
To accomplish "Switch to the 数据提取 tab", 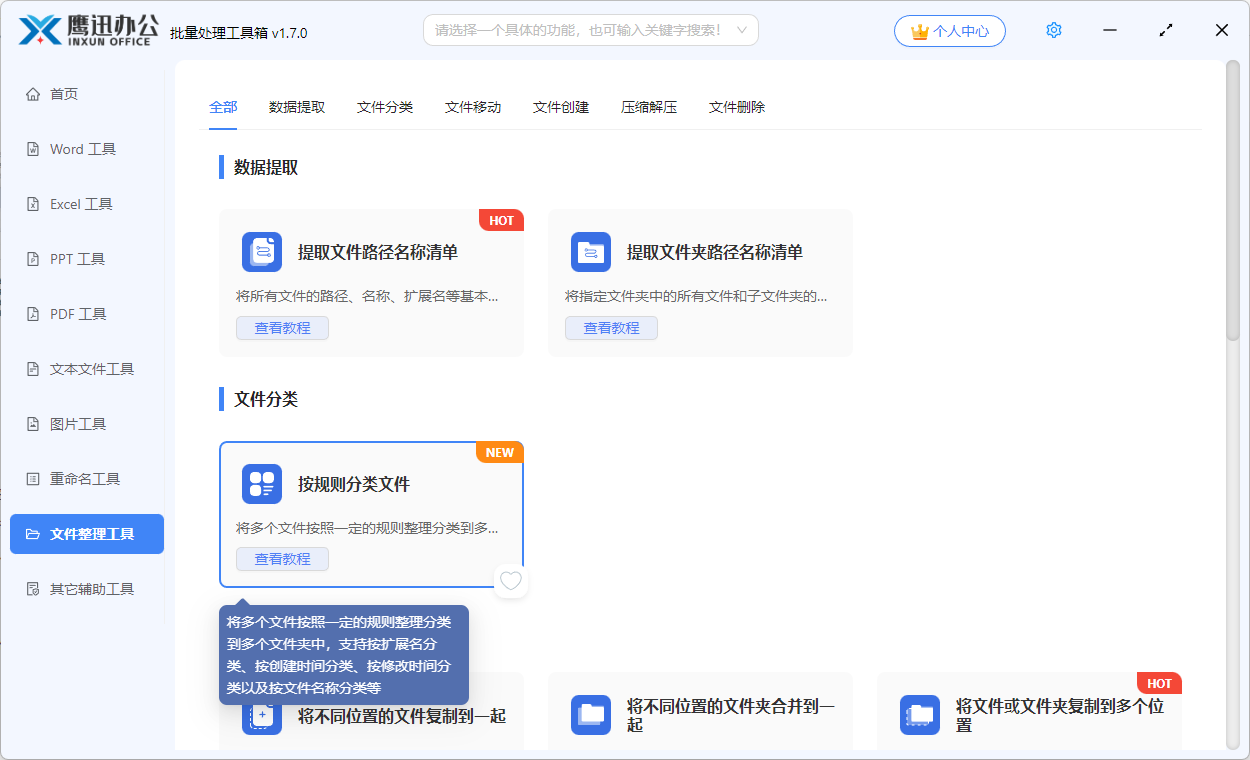I will click(x=297, y=107).
